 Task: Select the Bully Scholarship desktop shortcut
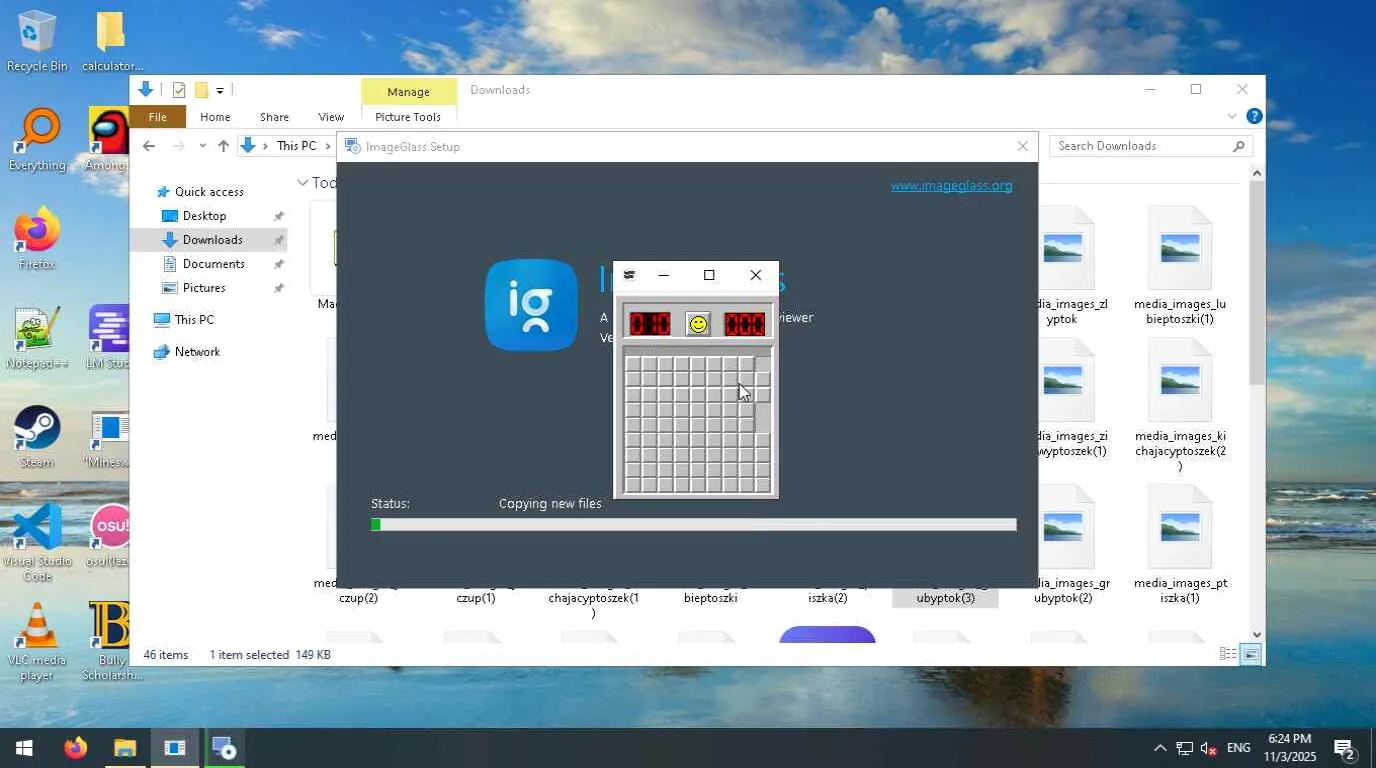tap(110, 642)
